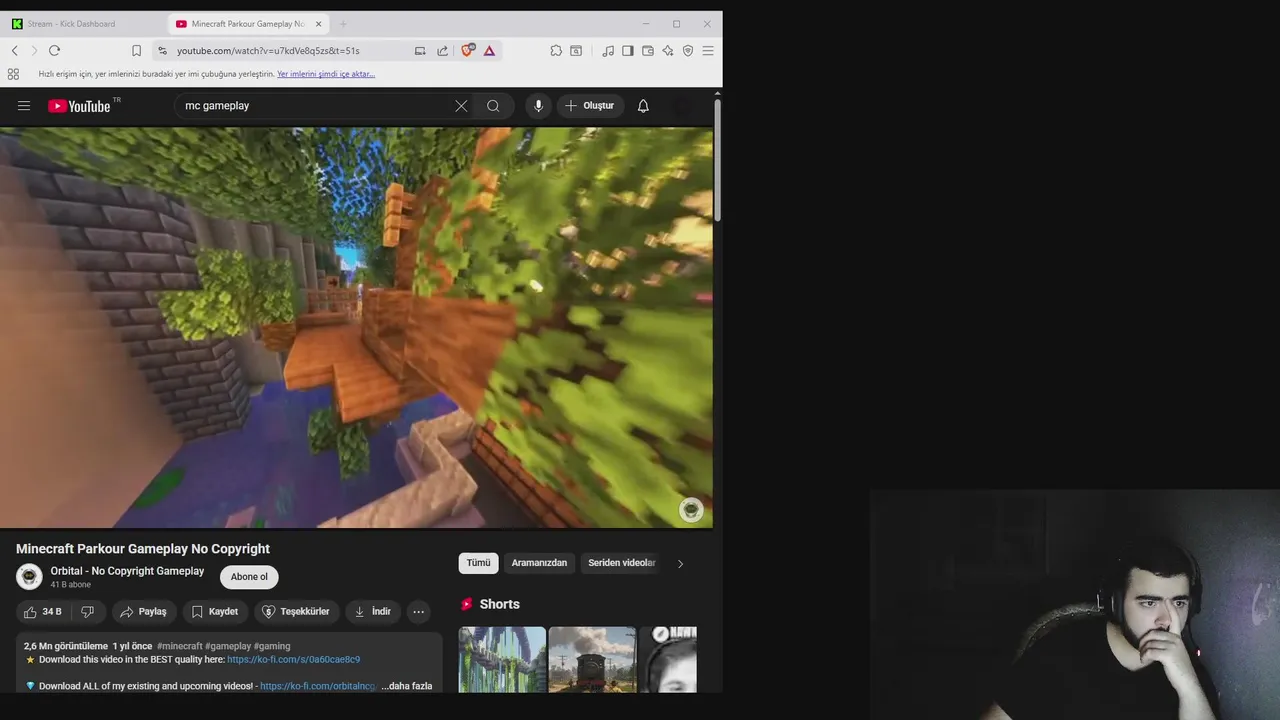The height and width of the screenshot is (720, 1280).
Task: Select the Tümü filter chip
Action: (x=479, y=563)
